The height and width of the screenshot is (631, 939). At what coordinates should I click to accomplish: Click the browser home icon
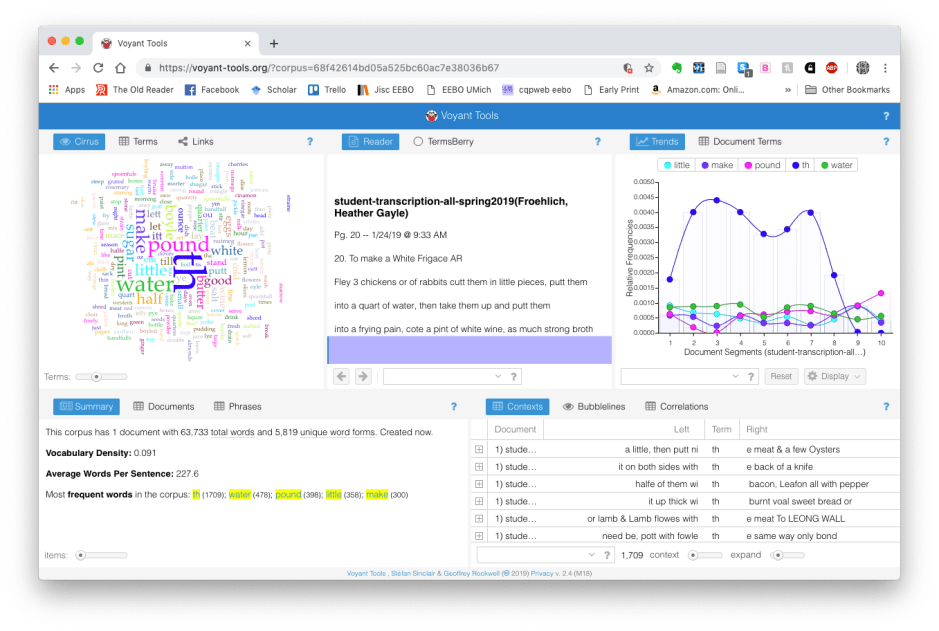click(x=120, y=68)
